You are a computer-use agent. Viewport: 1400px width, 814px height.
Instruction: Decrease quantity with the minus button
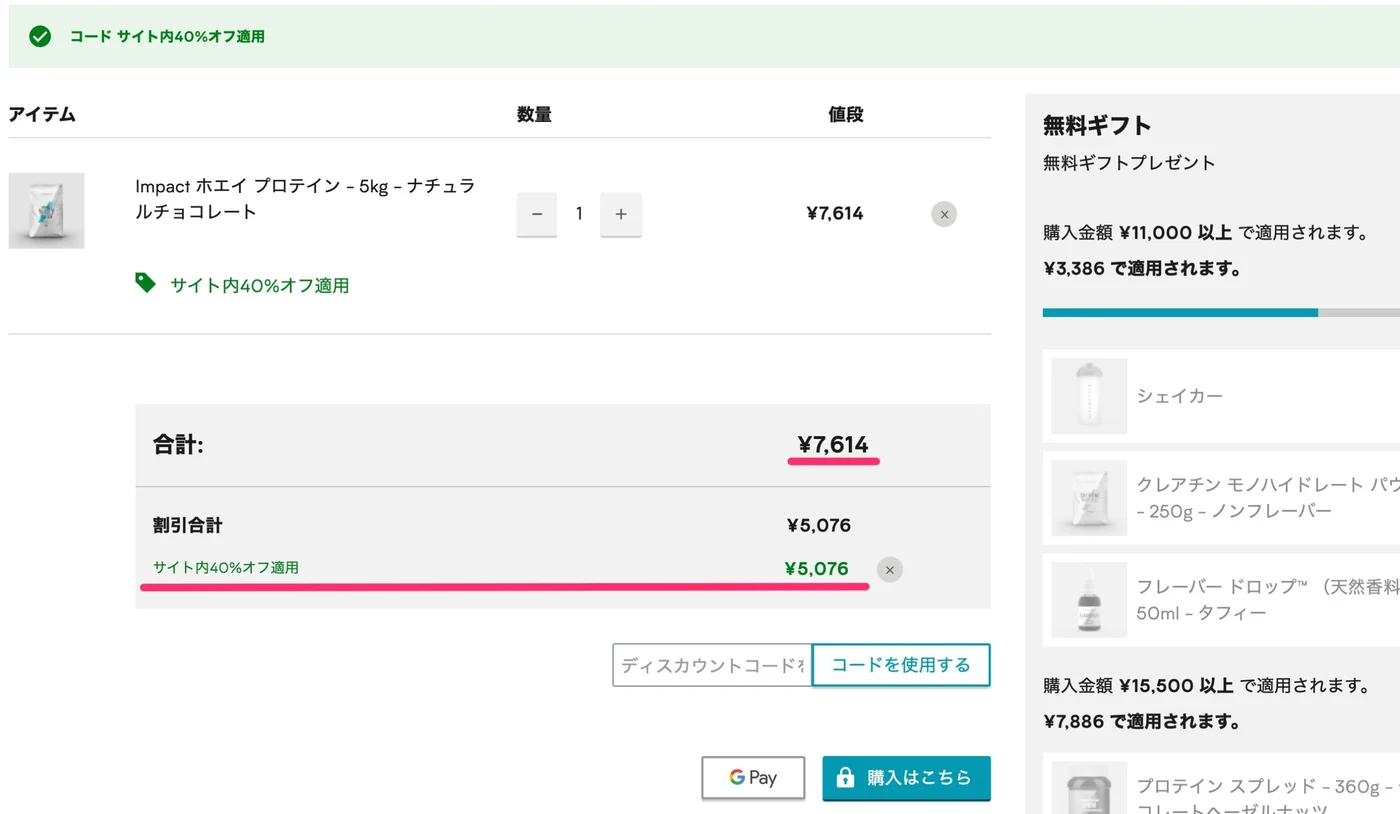pyautogui.click(x=537, y=214)
